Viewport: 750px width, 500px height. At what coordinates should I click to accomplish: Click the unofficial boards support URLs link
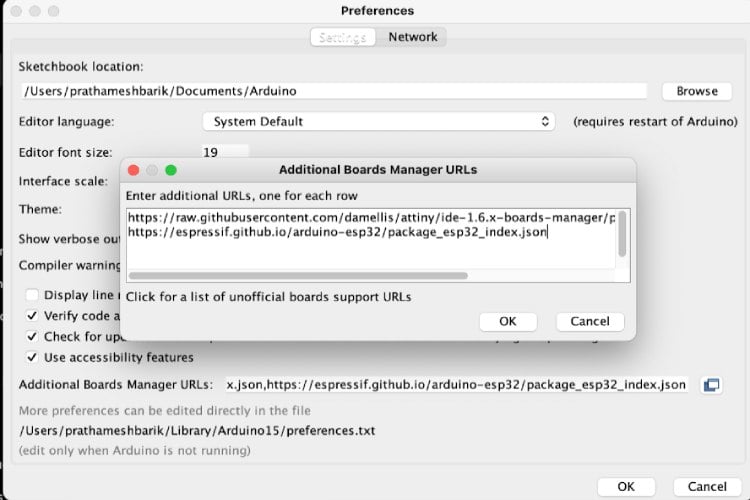268,296
